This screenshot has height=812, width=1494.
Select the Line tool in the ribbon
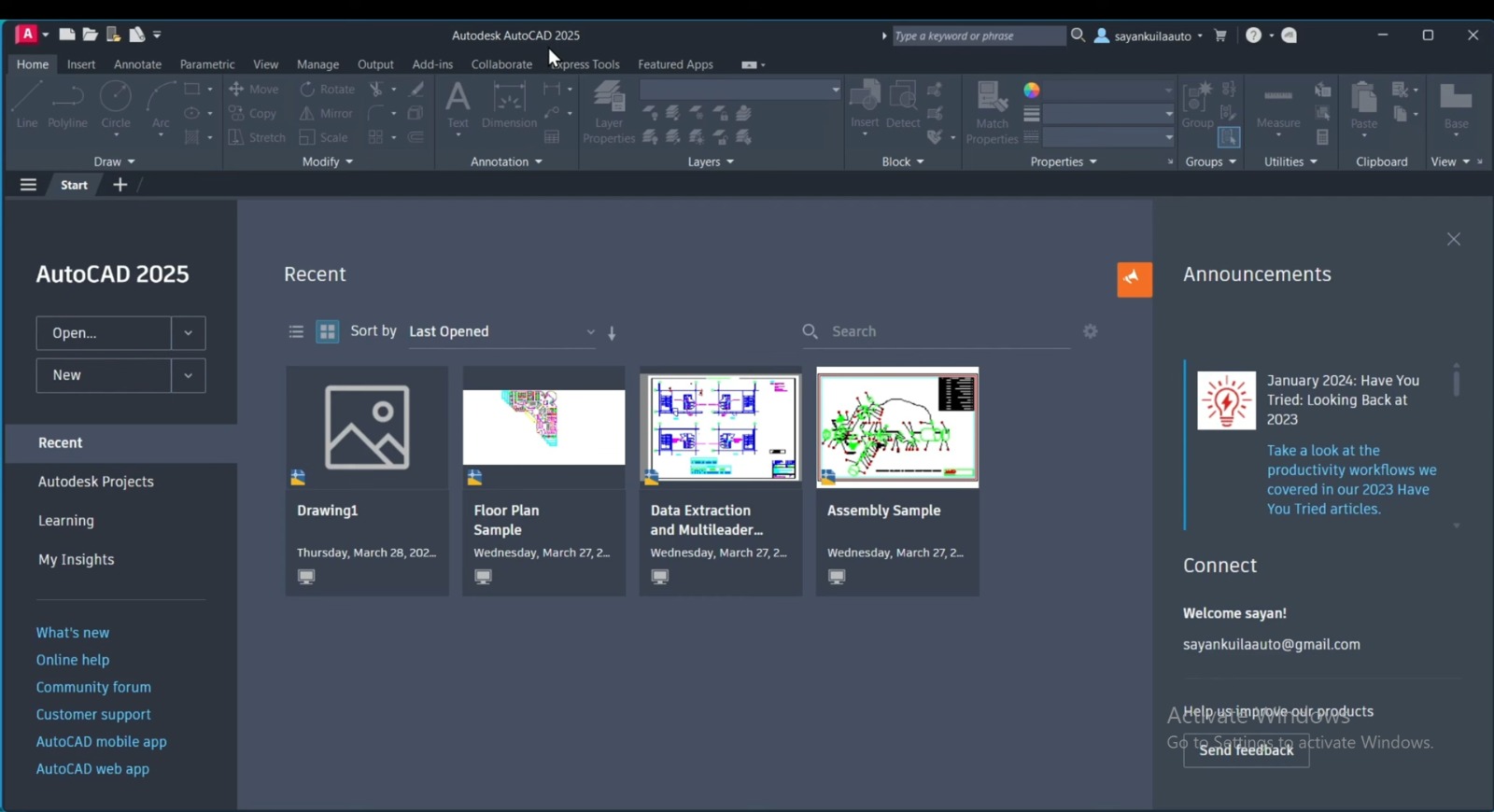(x=27, y=105)
